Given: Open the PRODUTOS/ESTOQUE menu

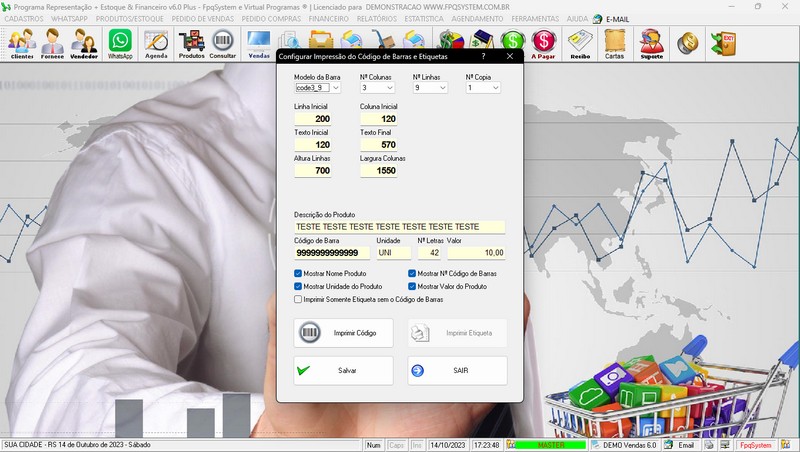Looking at the screenshot, I should [130, 19].
